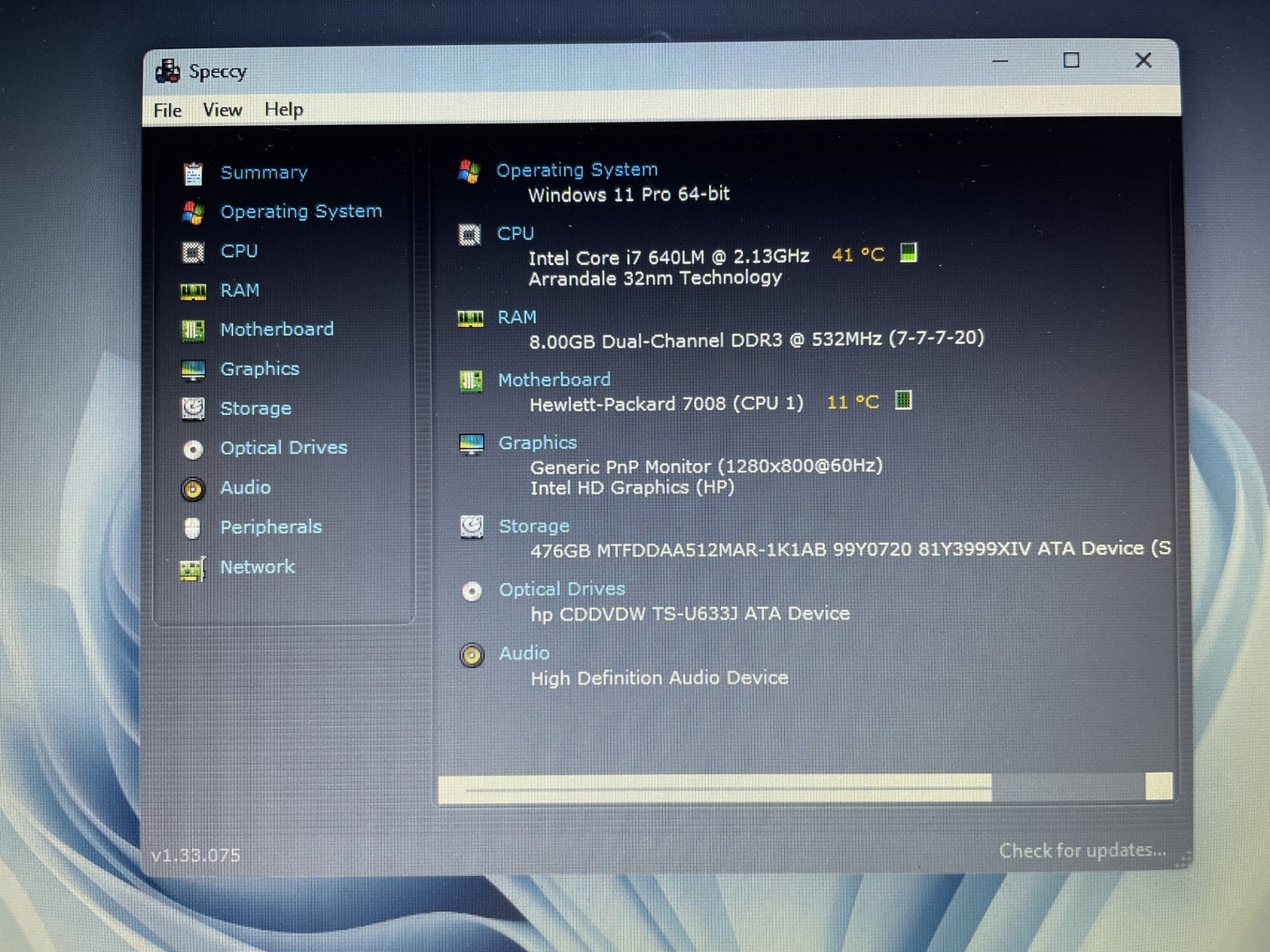
Task: Select Audio in the sidebar
Action: click(x=245, y=487)
